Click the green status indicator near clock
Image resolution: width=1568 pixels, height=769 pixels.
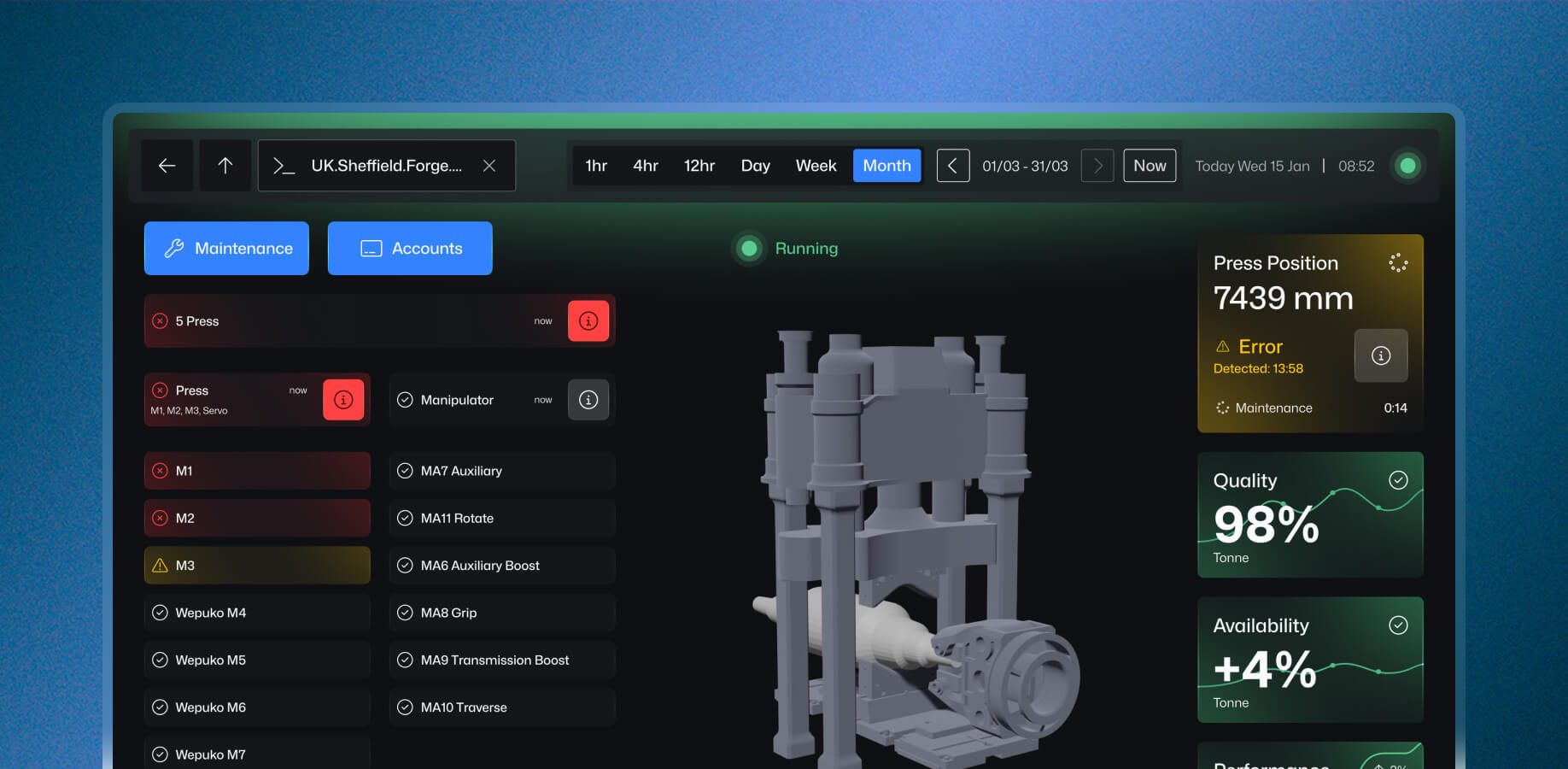pos(1407,166)
